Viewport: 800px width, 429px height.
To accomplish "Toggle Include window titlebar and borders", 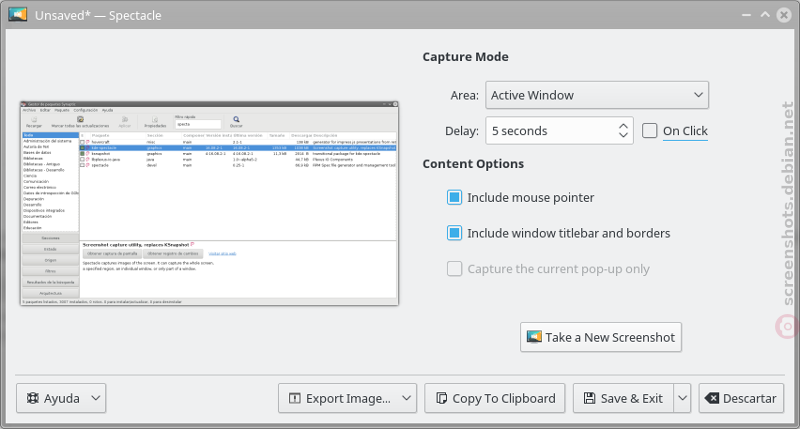I will coord(454,233).
